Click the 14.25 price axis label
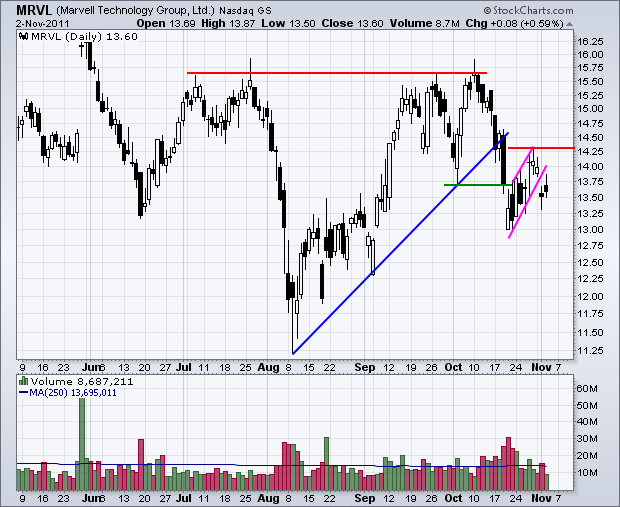This screenshot has width=620, height=507. (590, 151)
